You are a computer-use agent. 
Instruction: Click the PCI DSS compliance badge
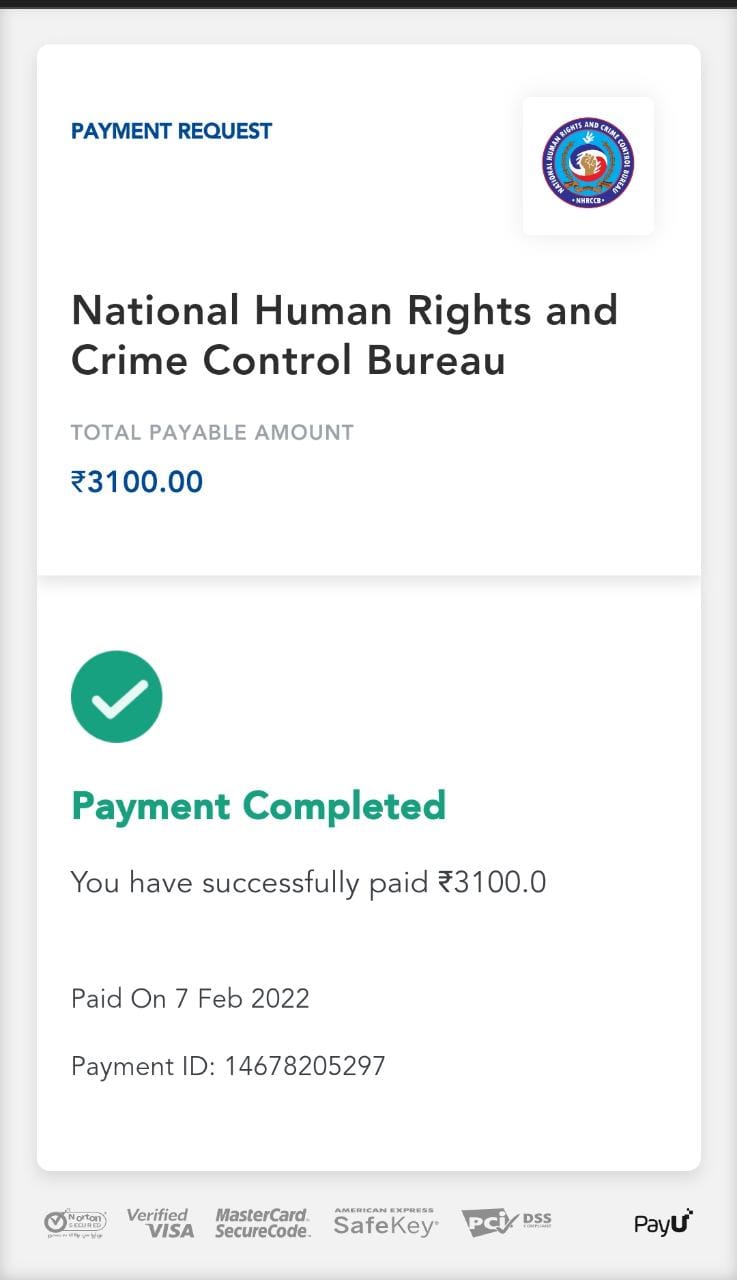(x=506, y=1222)
